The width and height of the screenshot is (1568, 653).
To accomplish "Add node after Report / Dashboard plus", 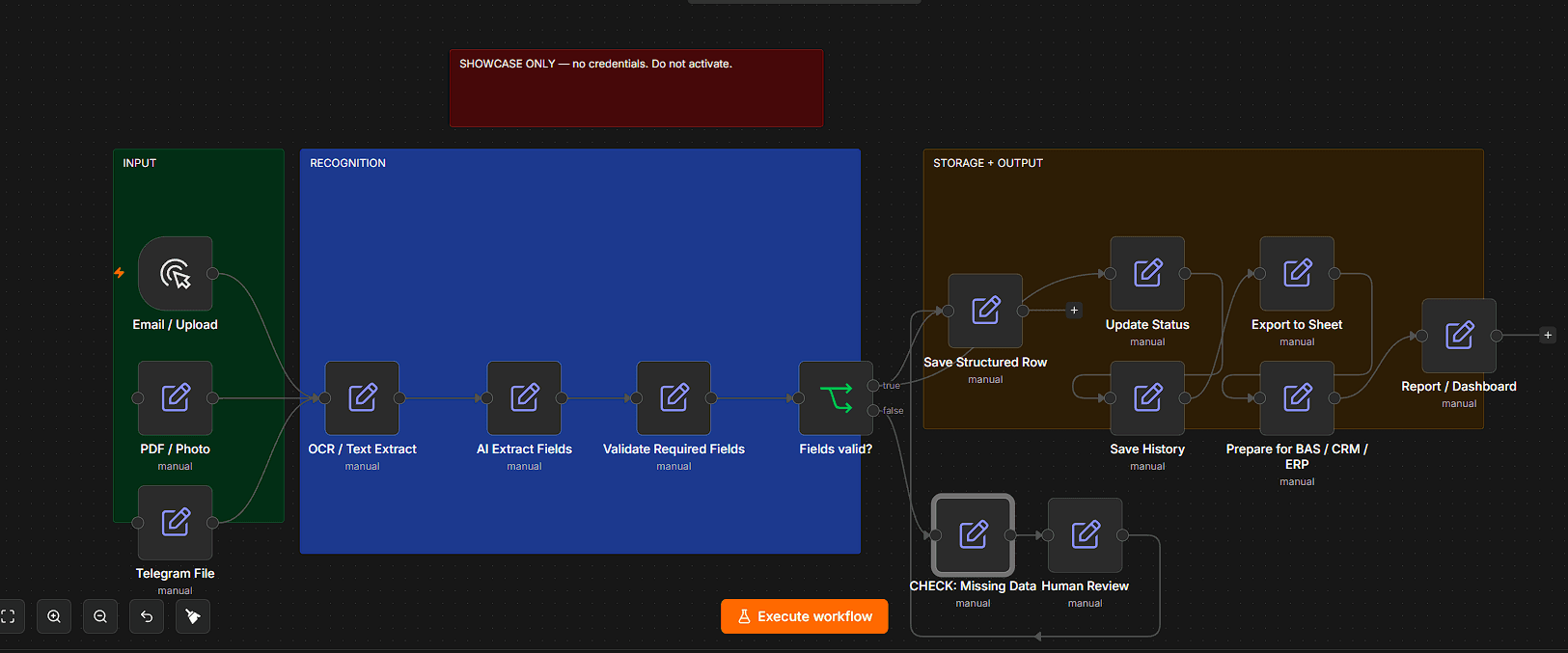I will click(x=1548, y=336).
